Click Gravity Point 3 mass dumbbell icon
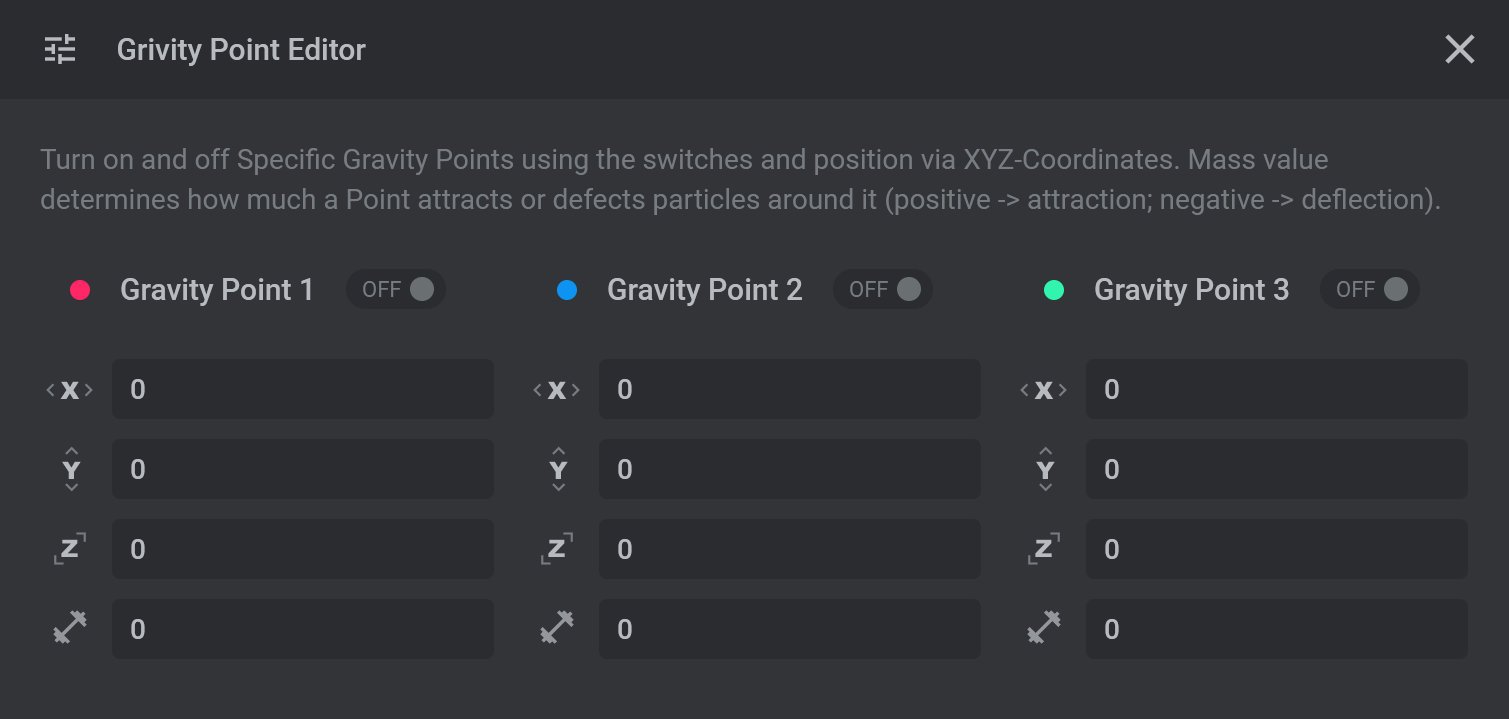Image resolution: width=1509 pixels, height=719 pixels. click(1044, 628)
